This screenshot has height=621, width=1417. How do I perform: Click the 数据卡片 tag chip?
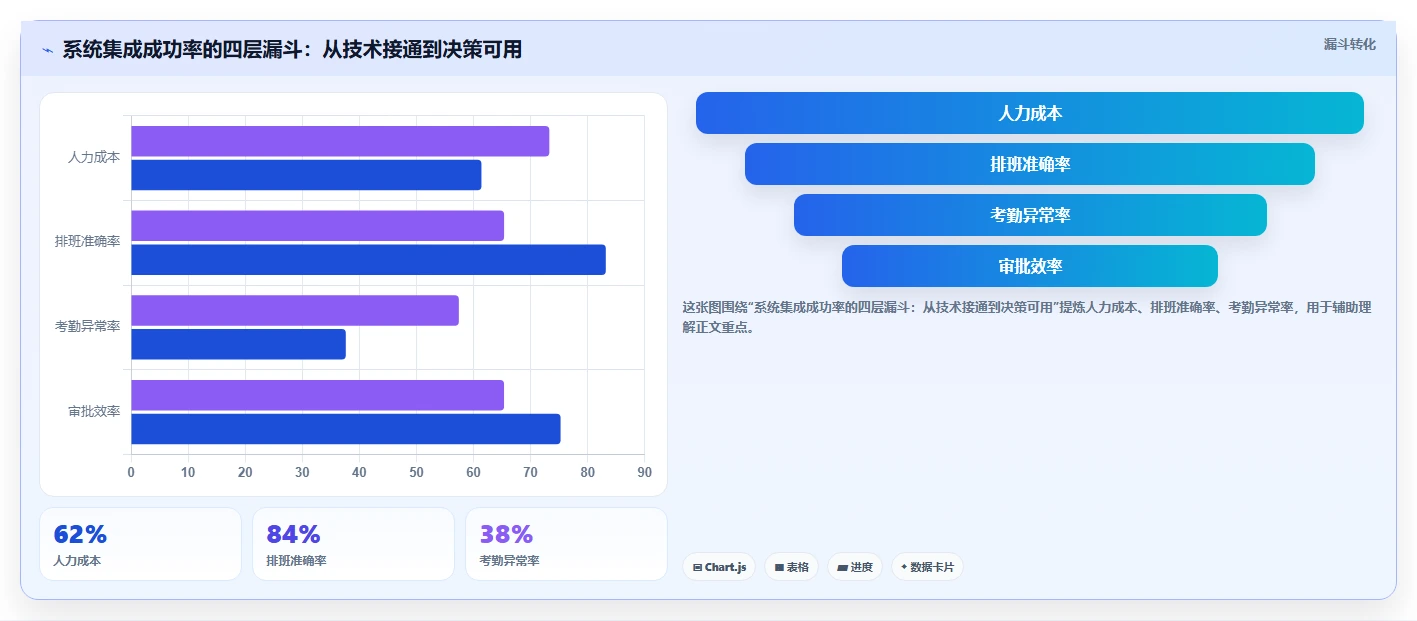927,567
